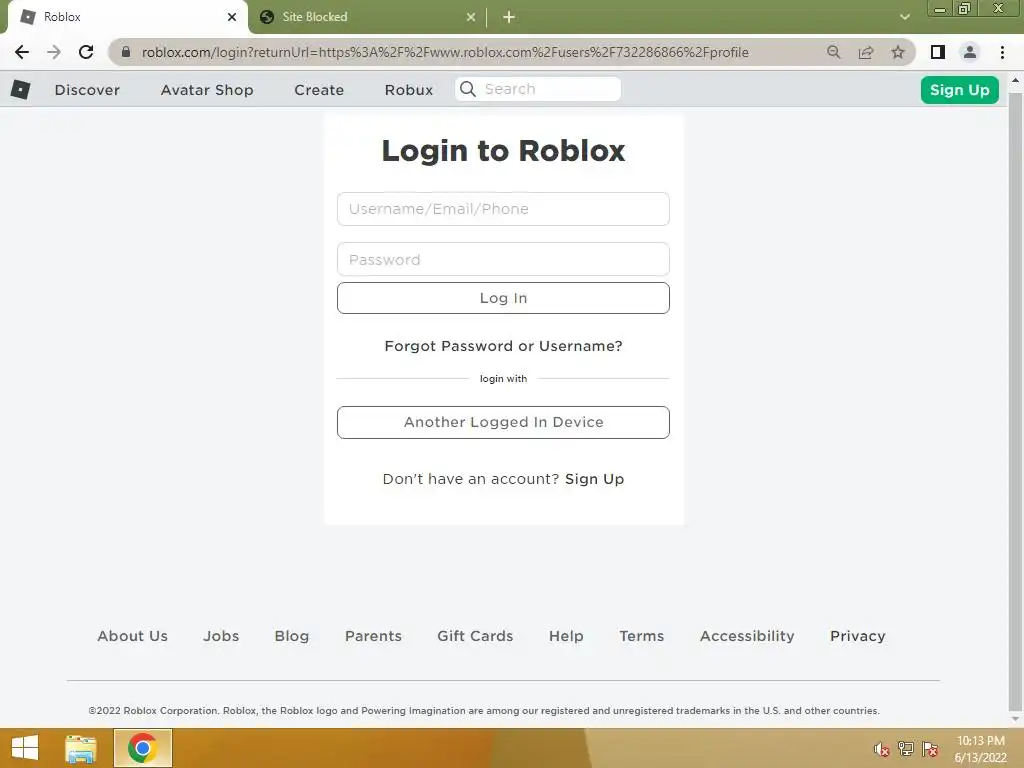Open the Chrome profile avatar
The image size is (1024, 768).
970,52
